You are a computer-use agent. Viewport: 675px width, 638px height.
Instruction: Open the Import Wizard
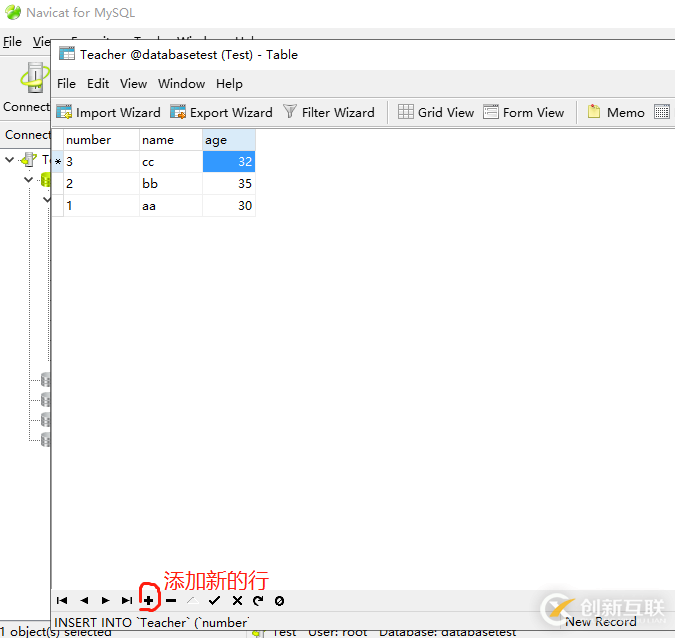pyautogui.click(x=108, y=112)
